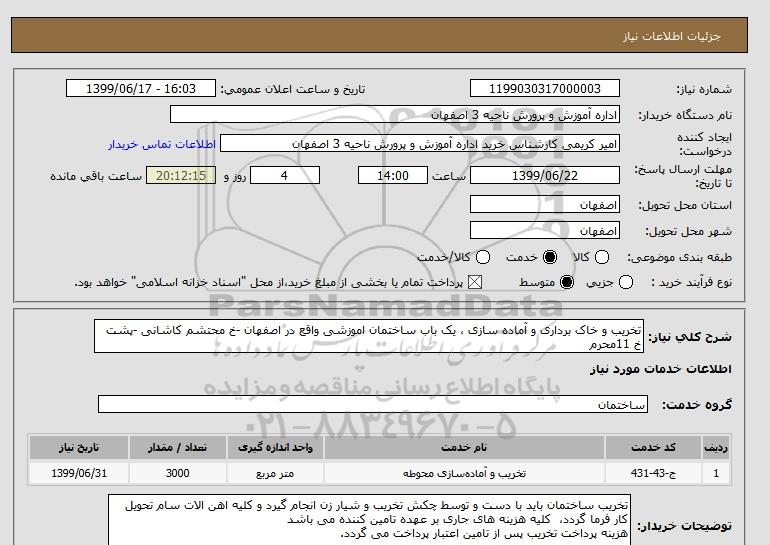This screenshot has height=545, width=770.
Task: Click the کد خدمت column header
Action: click(653, 447)
